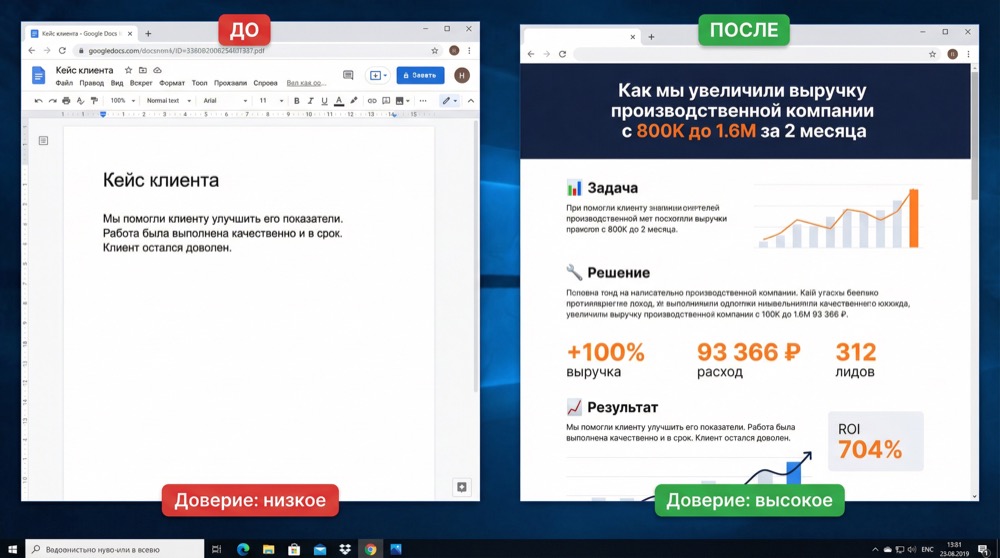This screenshot has width=1000, height=558.
Task: Open the Вскрет menu
Action: click(141, 83)
